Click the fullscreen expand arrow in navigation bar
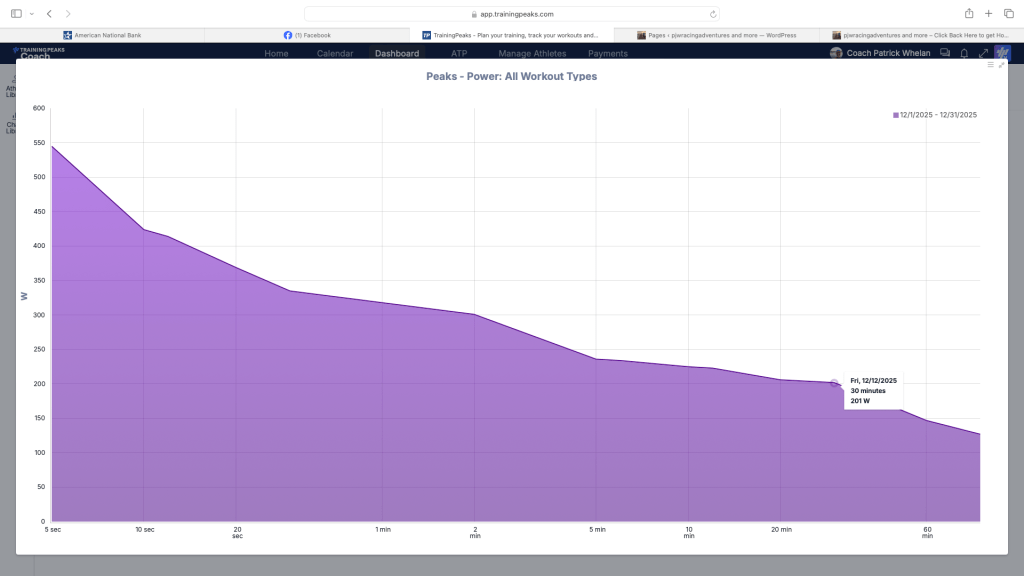1024x576 pixels. point(984,52)
